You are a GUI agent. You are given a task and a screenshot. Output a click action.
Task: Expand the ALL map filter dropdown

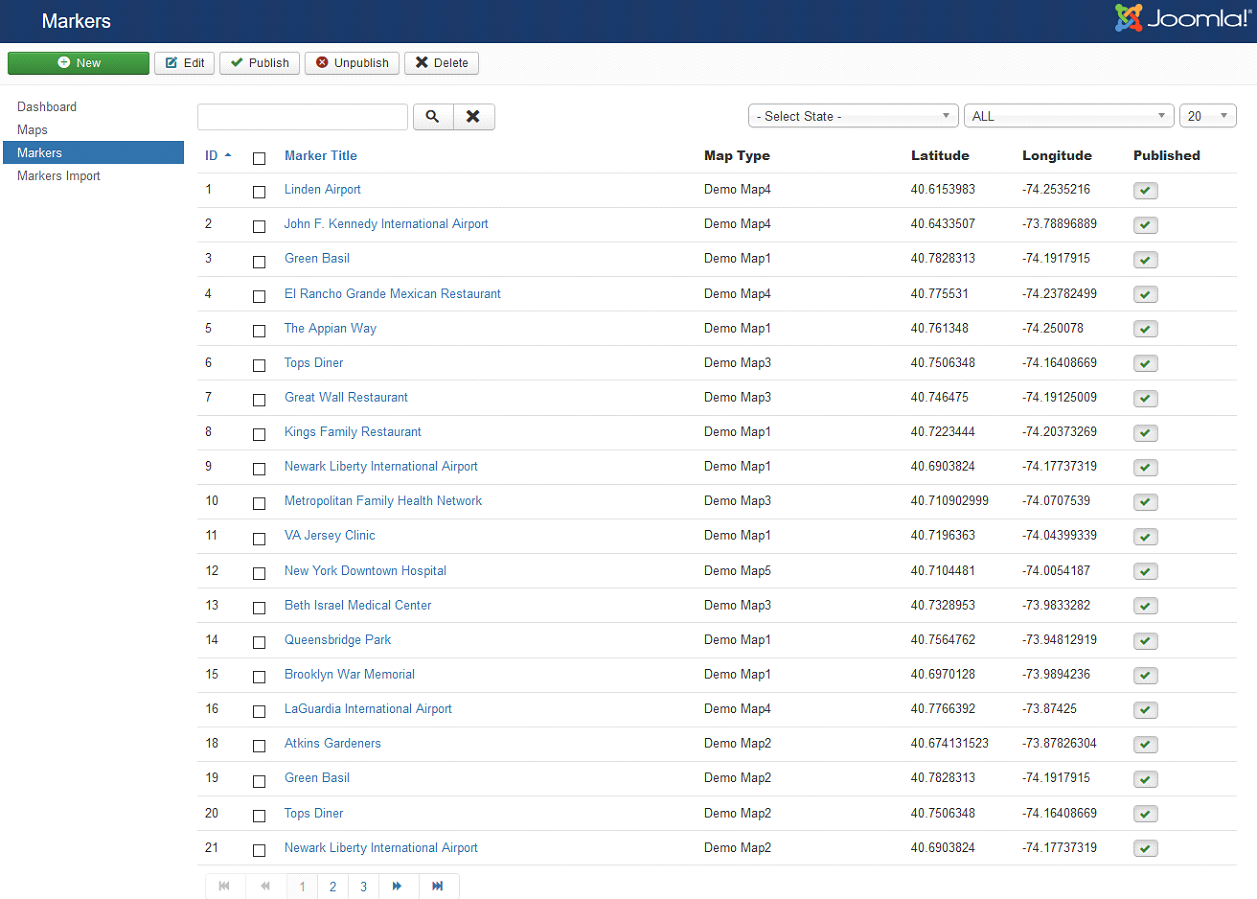point(1068,116)
